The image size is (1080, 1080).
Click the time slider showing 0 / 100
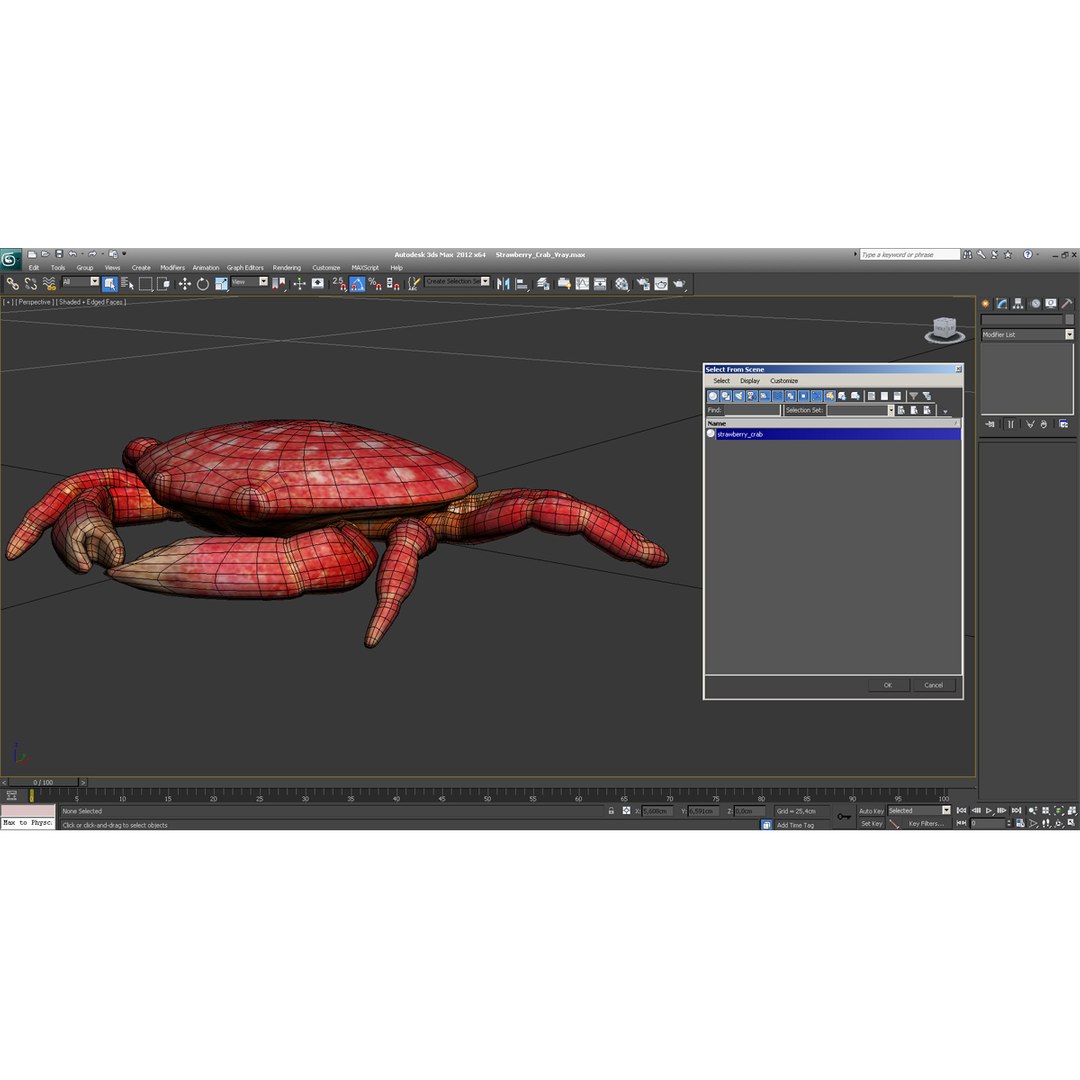43,782
